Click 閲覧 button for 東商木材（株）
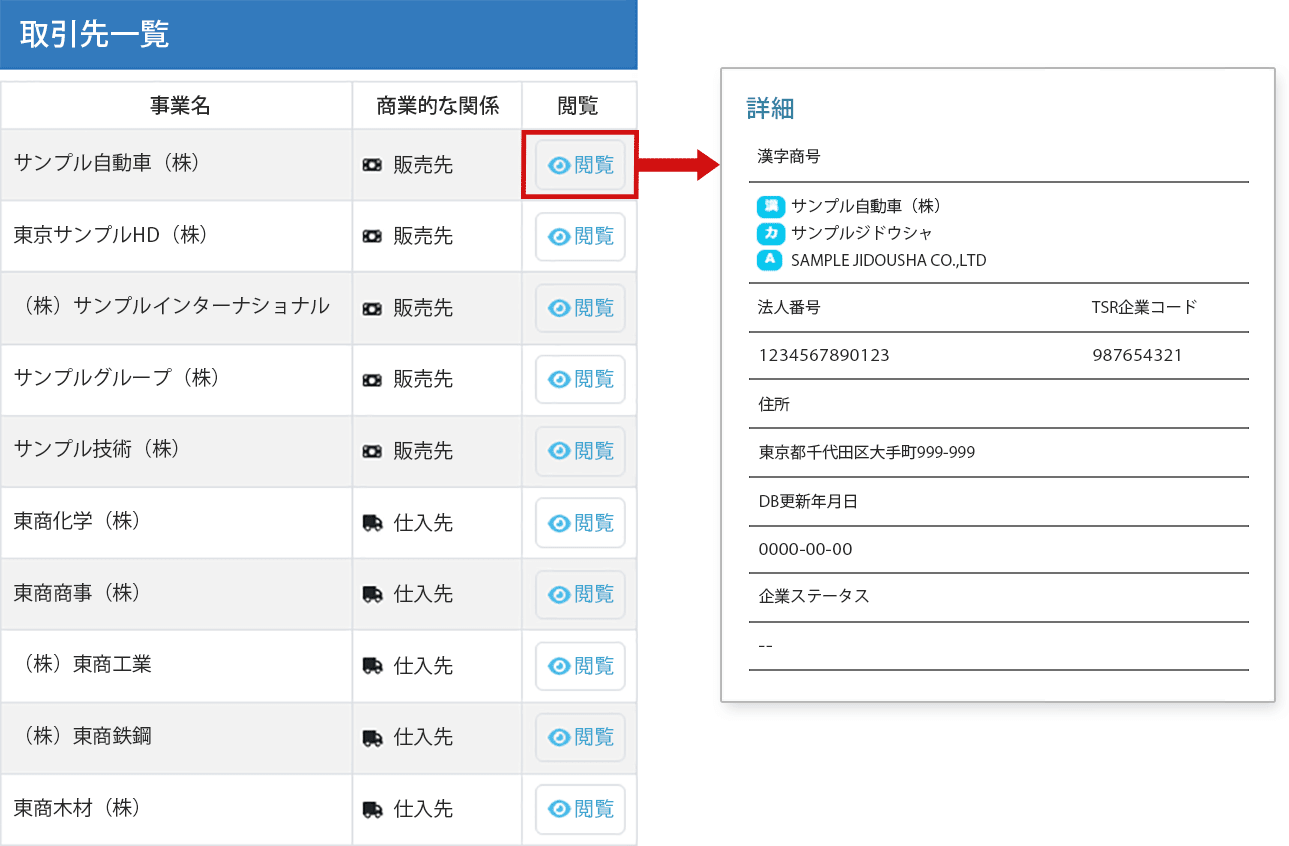This screenshot has width=1289, height=846. point(580,809)
